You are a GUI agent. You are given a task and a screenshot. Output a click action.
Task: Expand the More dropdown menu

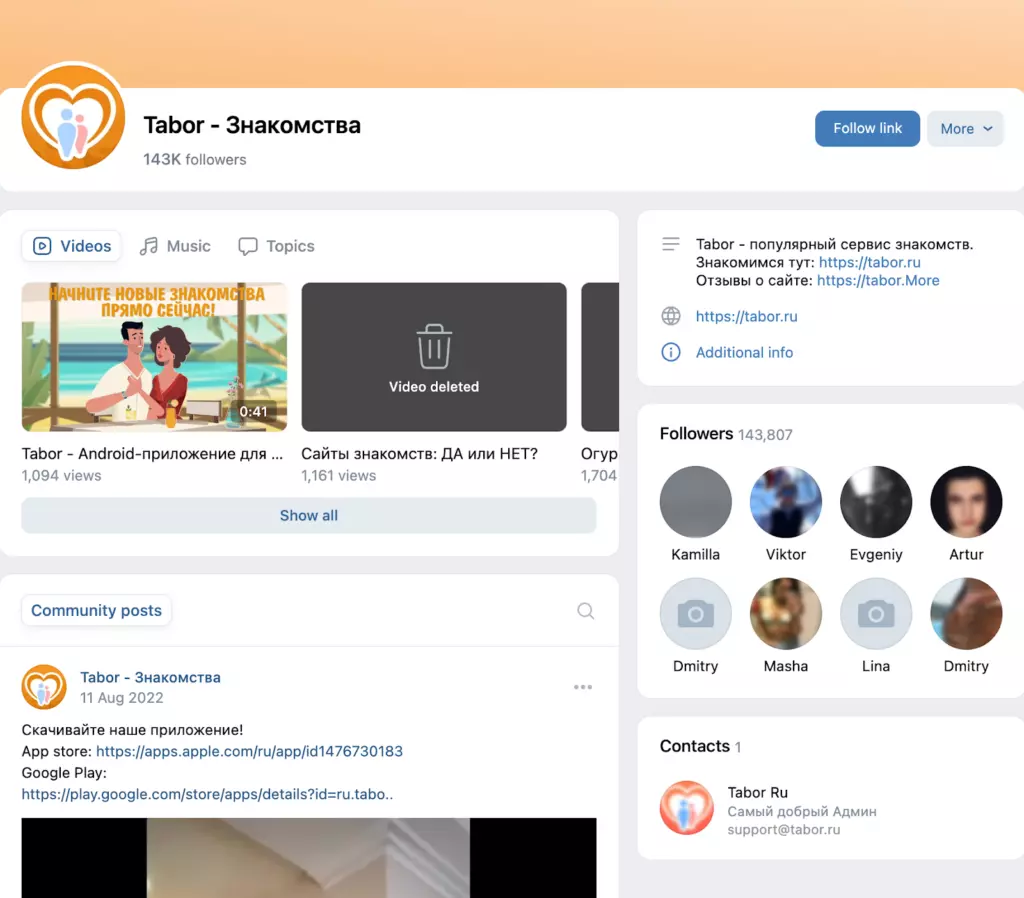click(965, 129)
